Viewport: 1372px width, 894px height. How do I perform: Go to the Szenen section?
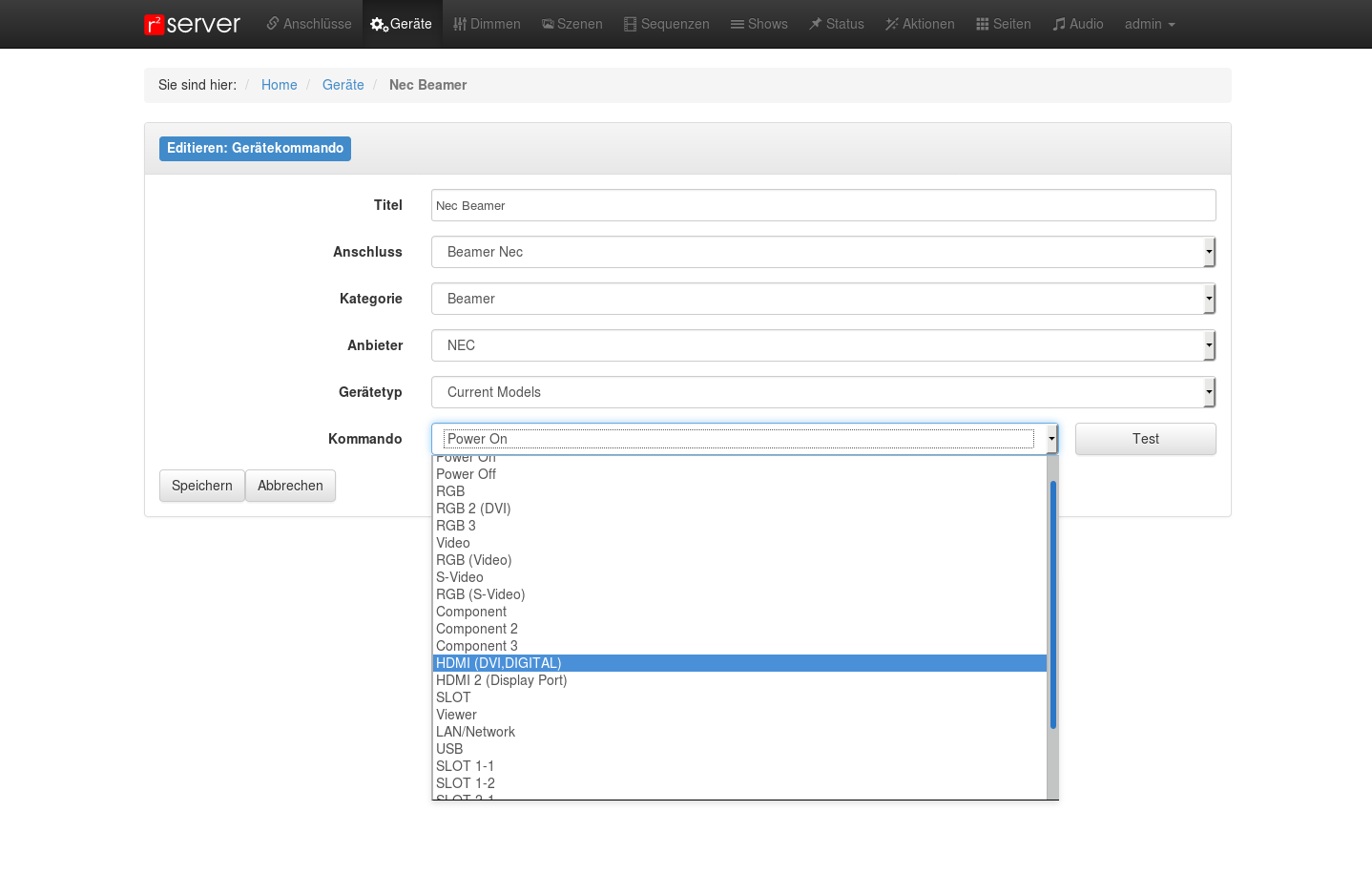pyautogui.click(x=572, y=24)
